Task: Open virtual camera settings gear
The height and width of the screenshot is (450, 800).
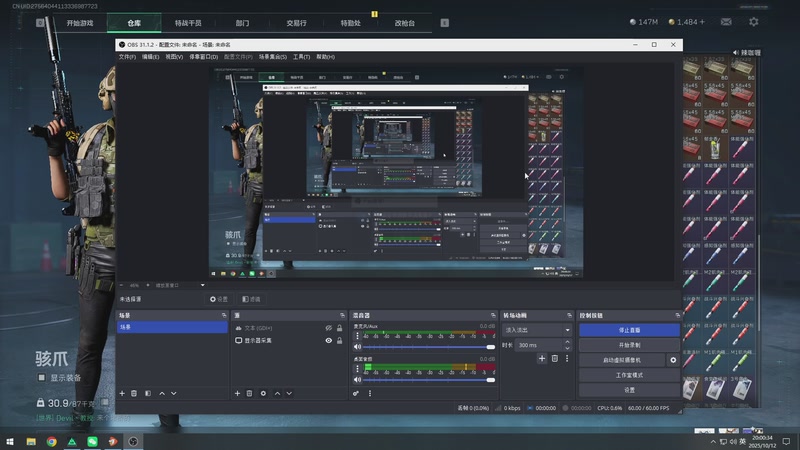Action: tap(673, 360)
